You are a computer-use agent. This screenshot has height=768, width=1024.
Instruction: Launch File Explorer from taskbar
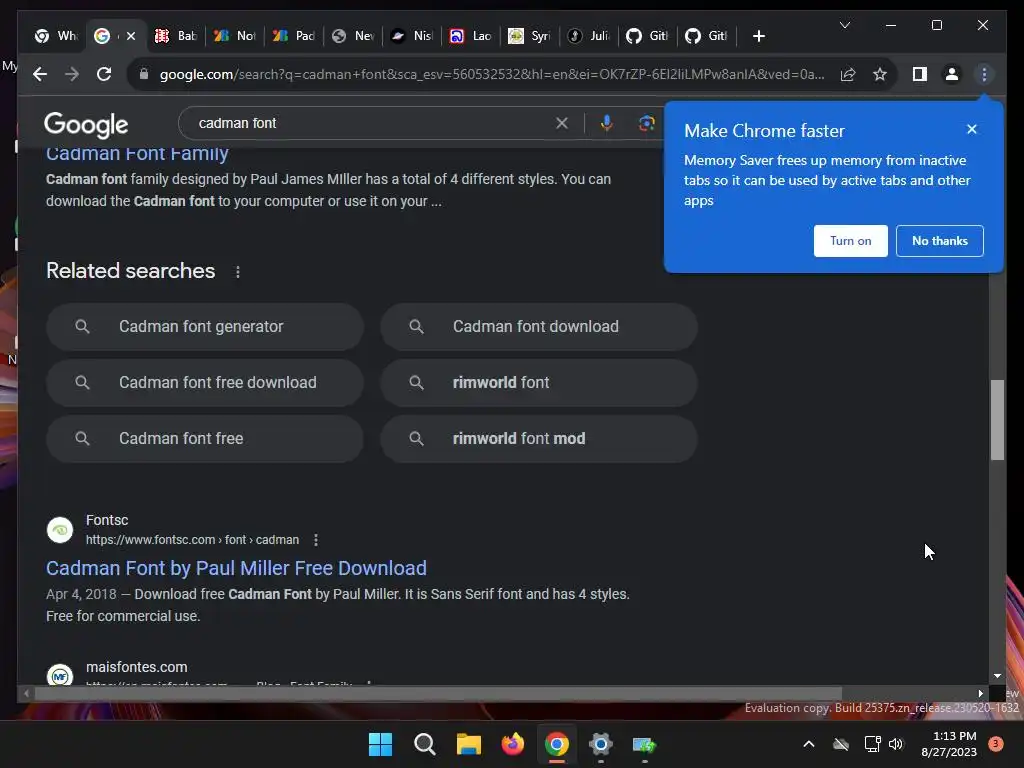(x=468, y=744)
